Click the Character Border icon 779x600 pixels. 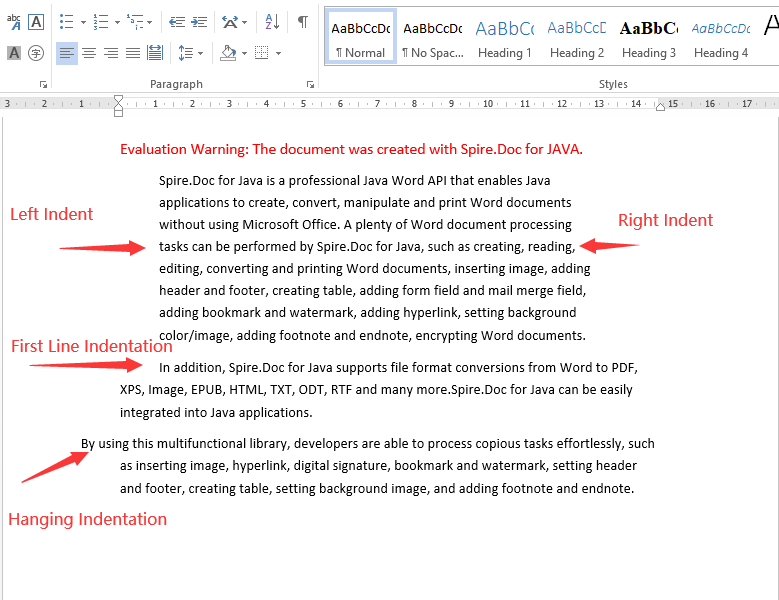(x=36, y=22)
